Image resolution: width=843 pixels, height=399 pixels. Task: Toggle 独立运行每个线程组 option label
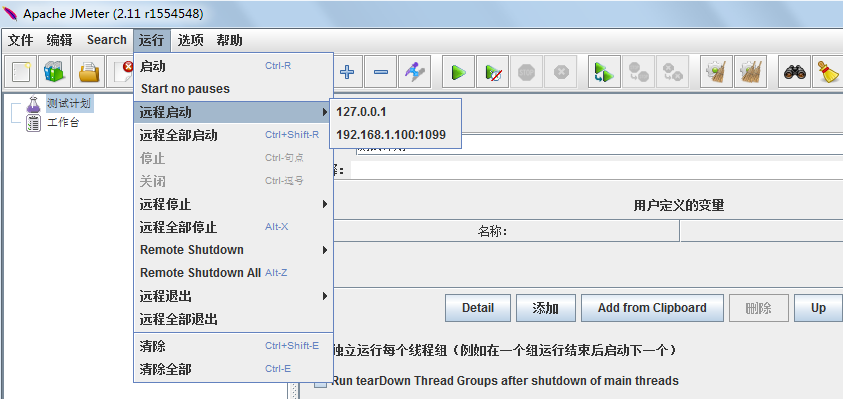coord(504,351)
